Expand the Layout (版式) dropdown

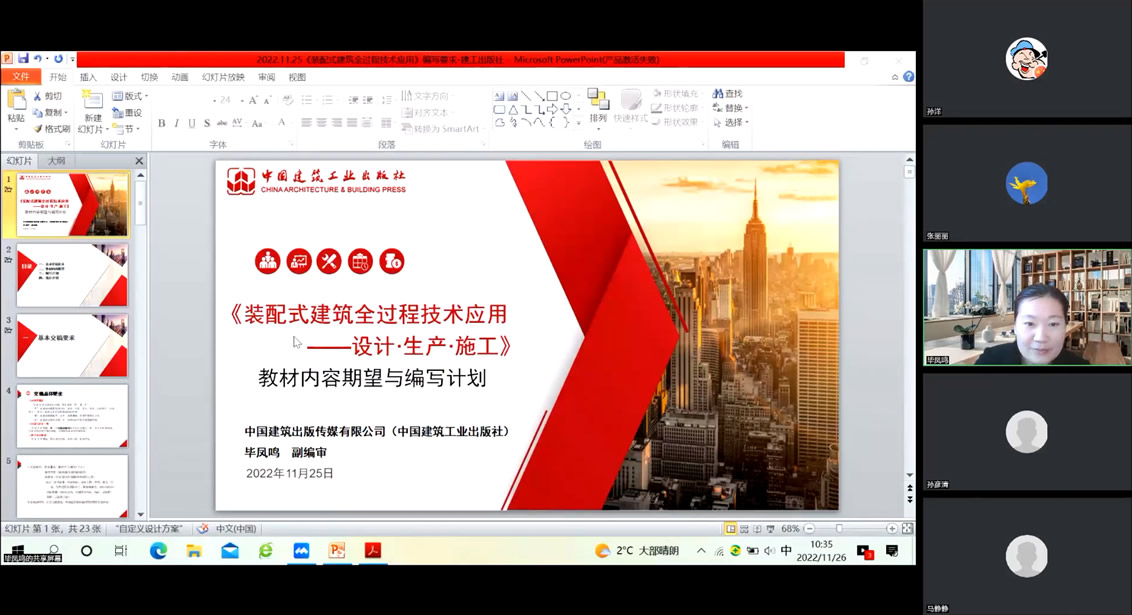(x=146, y=97)
